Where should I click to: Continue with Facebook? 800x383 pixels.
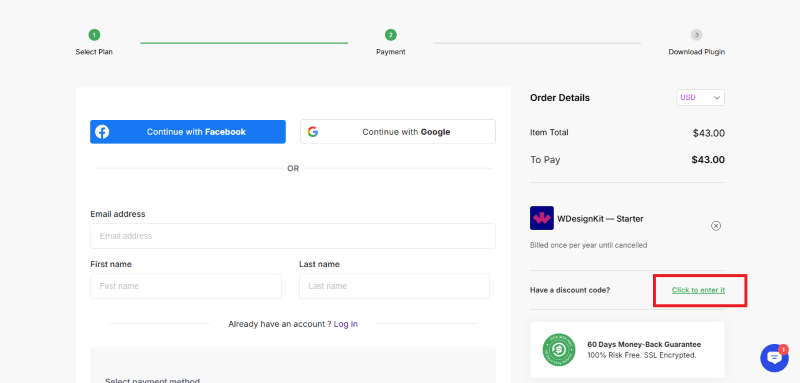188,132
